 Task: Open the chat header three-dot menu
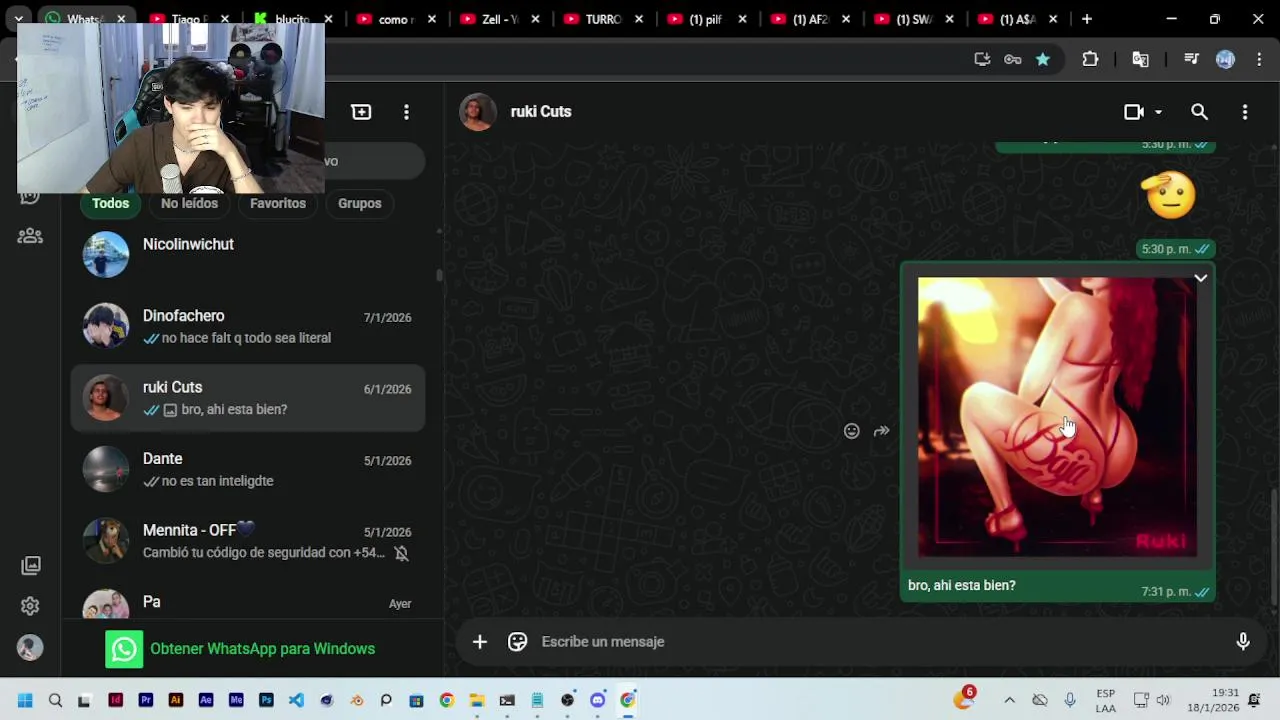click(1245, 112)
